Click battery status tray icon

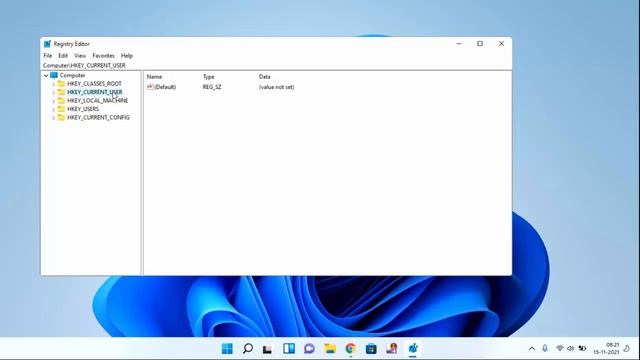582,348
